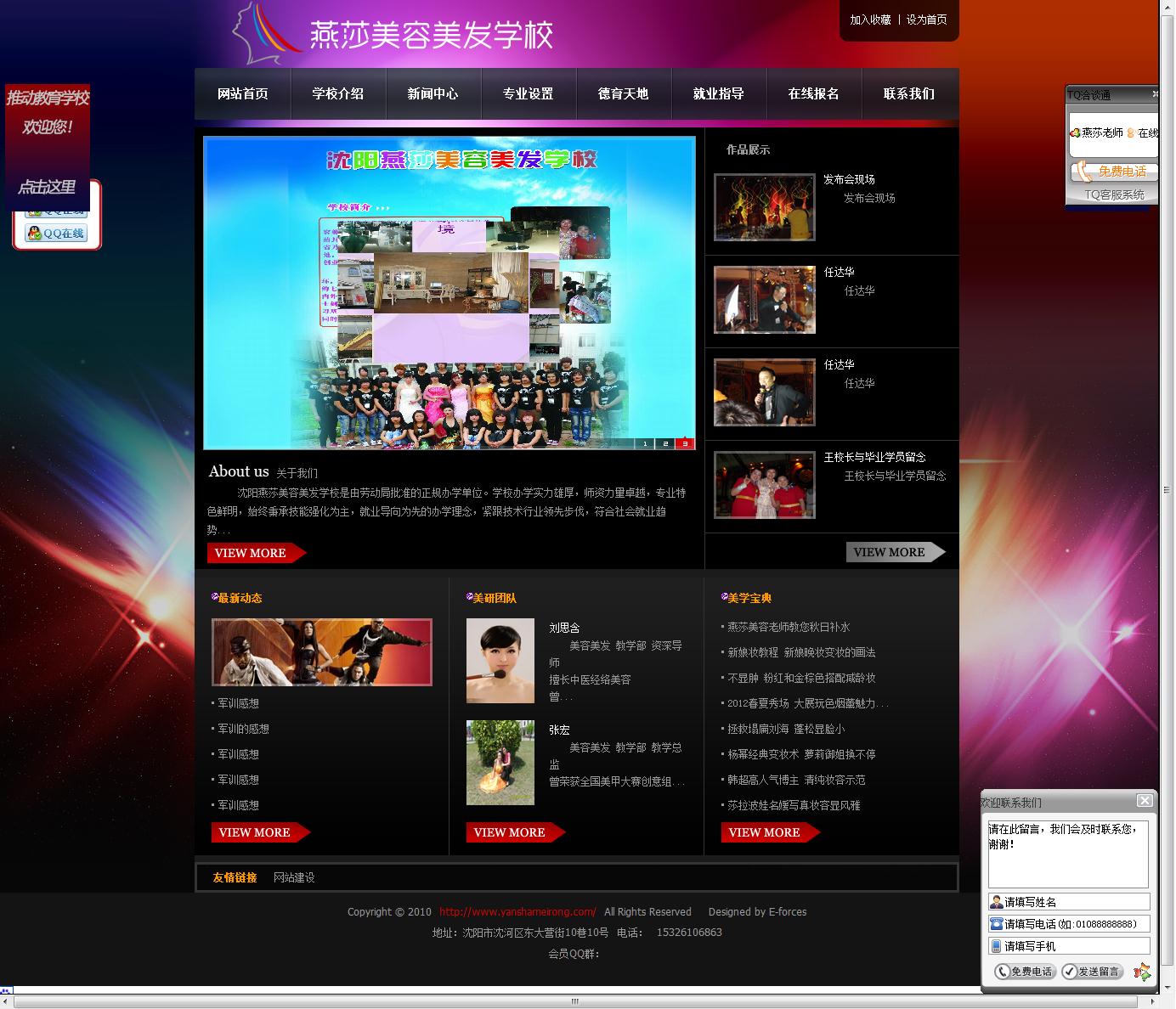
Task: Click the 加入收藏 link at top right
Action: (x=870, y=20)
